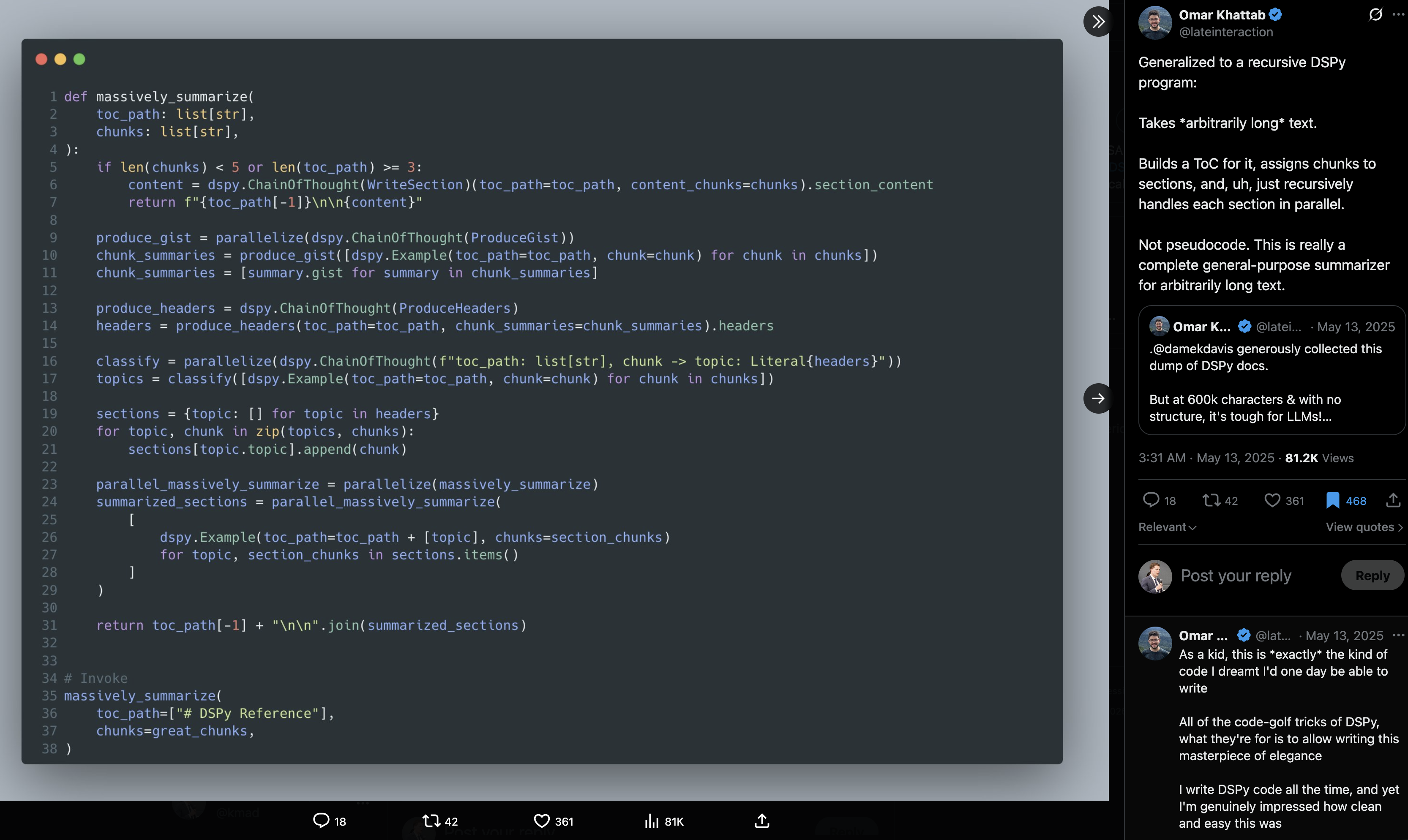Screen dimensions: 1408x840
Task: Click the Reply button
Action: [x=1373, y=575]
